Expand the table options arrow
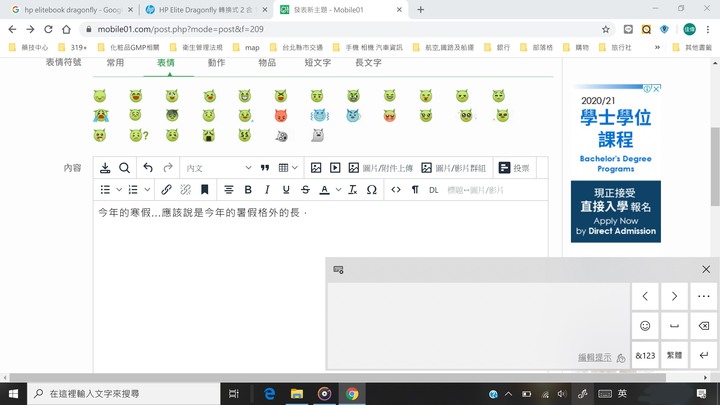 (295, 168)
